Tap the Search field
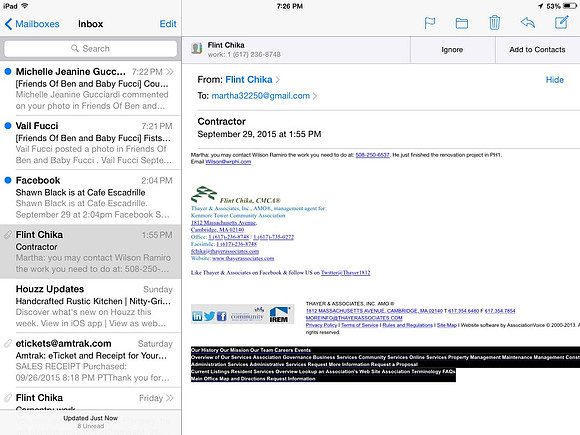The image size is (580, 435). (90, 48)
